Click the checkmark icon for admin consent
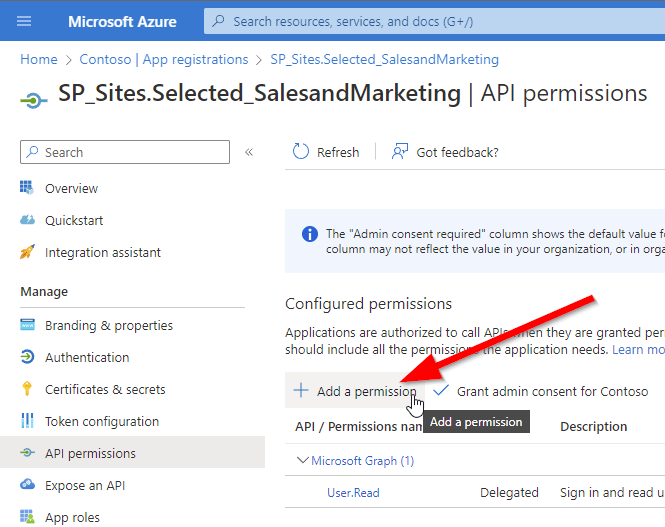Image resolution: width=665 pixels, height=527 pixels. tap(441, 390)
